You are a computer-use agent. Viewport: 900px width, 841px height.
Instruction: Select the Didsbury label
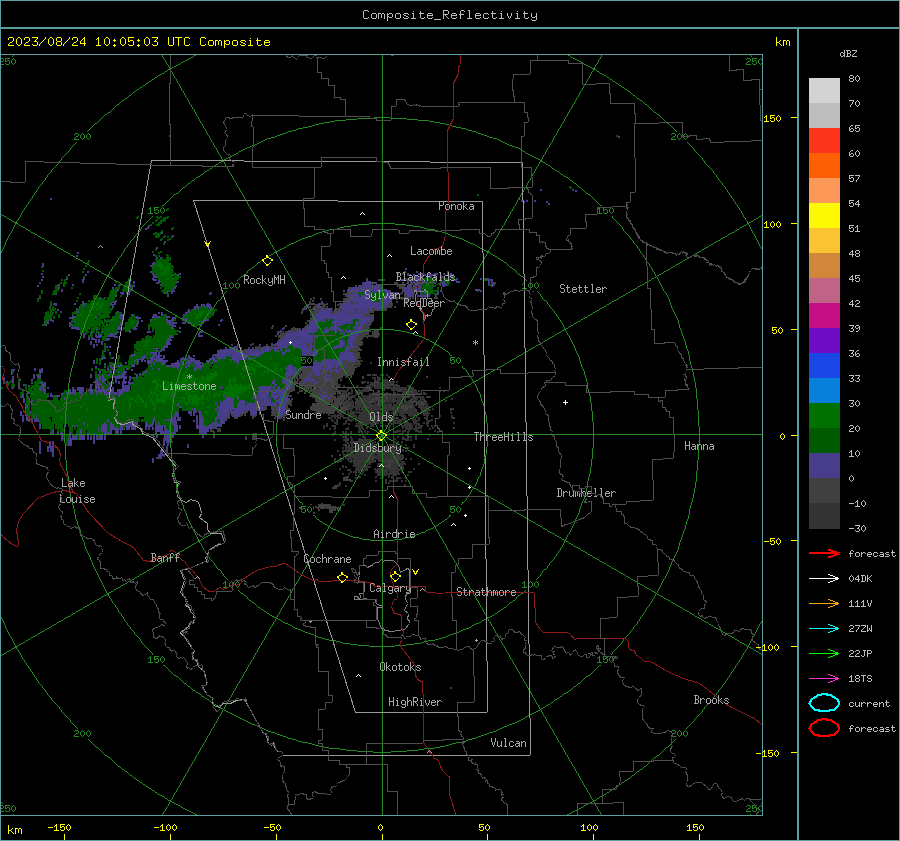click(x=377, y=448)
